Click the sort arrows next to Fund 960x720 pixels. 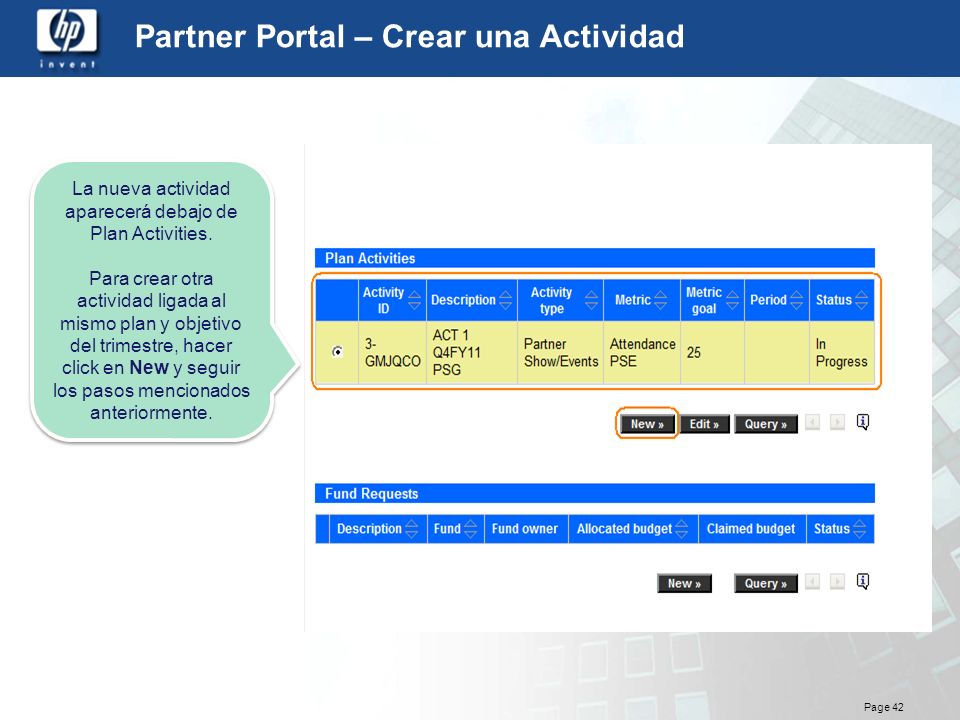pyautogui.click(x=470, y=529)
